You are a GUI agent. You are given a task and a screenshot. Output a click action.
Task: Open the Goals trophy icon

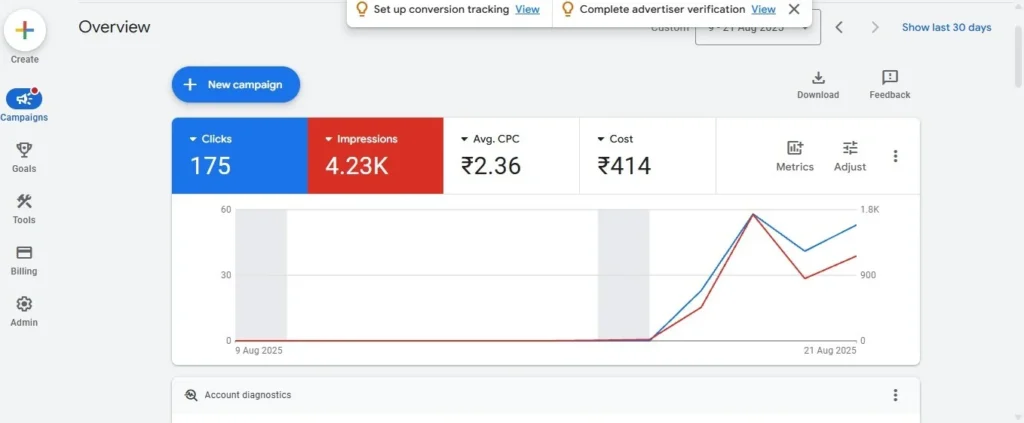pyautogui.click(x=24, y=150)
